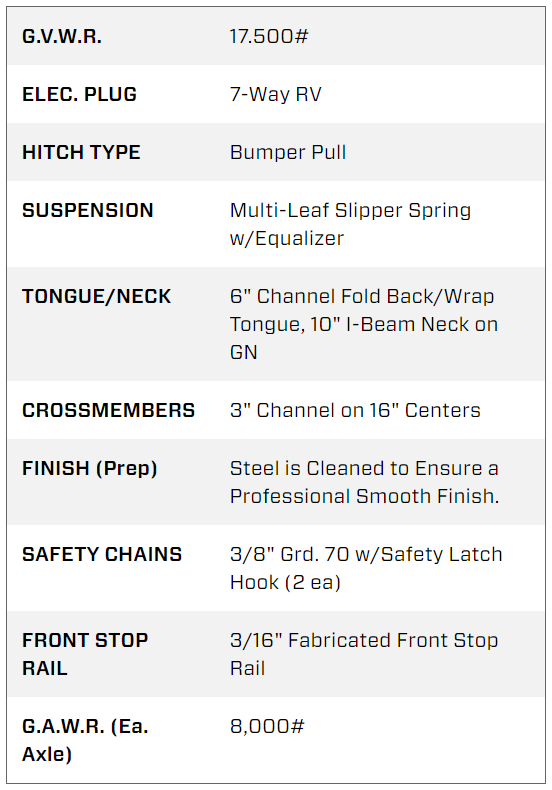
Task: Select Steel is Cleaned description text
Action: coord(364,483)
